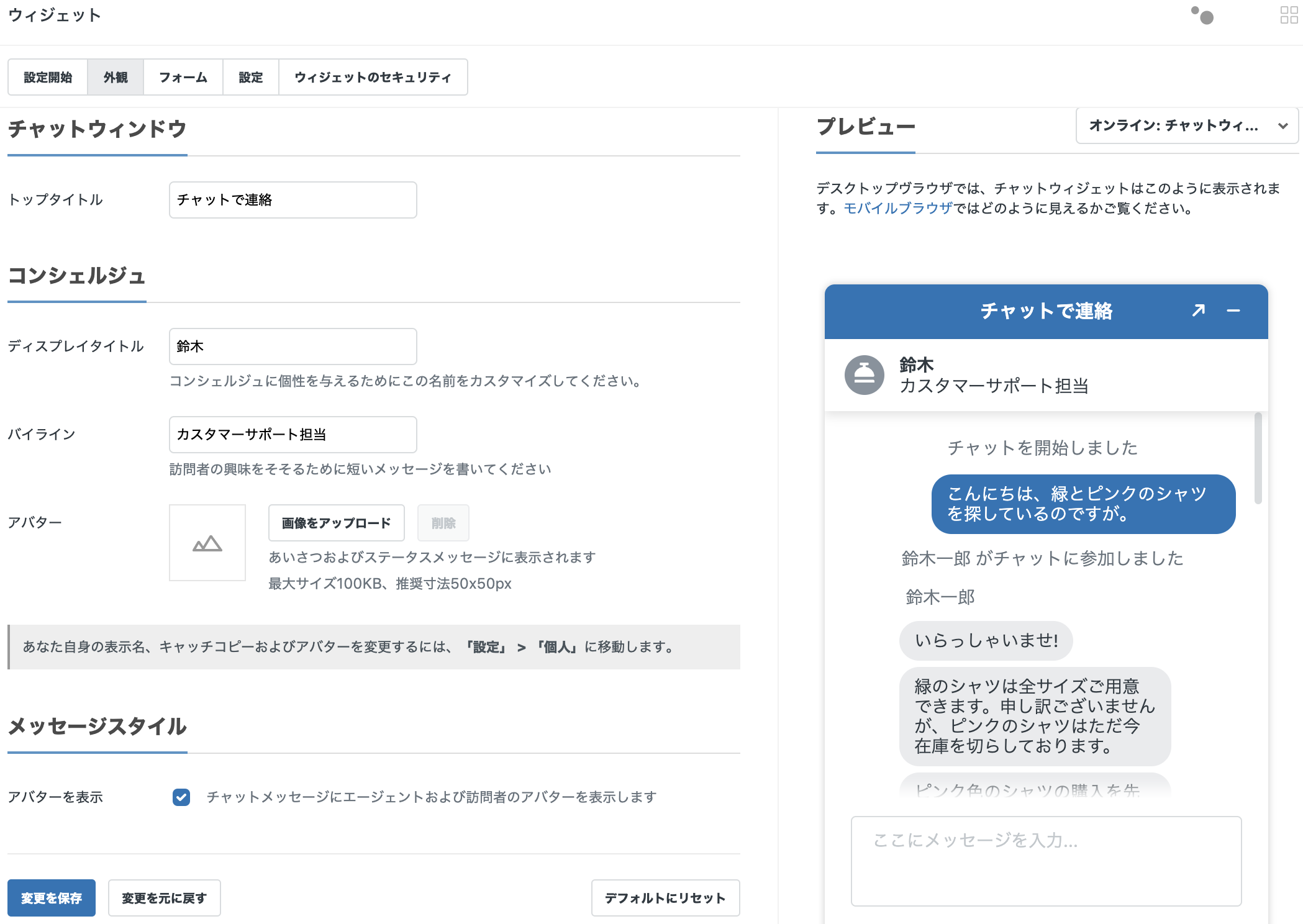Minimize the chat widget preview window
The width and height of the screenshot is (1303, 924).
tap(1234, 311)
